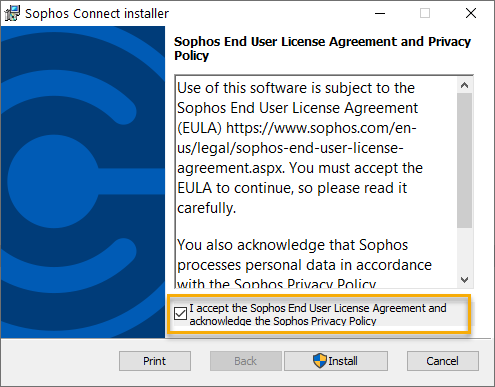Click the EULA scrollbar thumb

click(464, 161)
